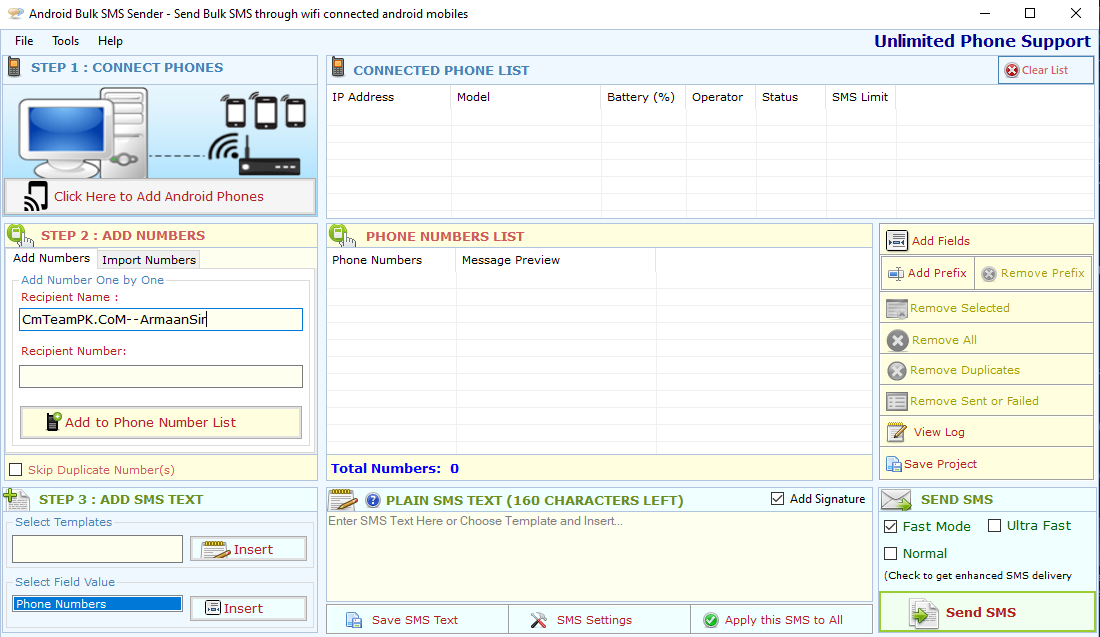Click the SMS text entry area
This screenshot has height=637, width=1100.
tap(599, 557)
